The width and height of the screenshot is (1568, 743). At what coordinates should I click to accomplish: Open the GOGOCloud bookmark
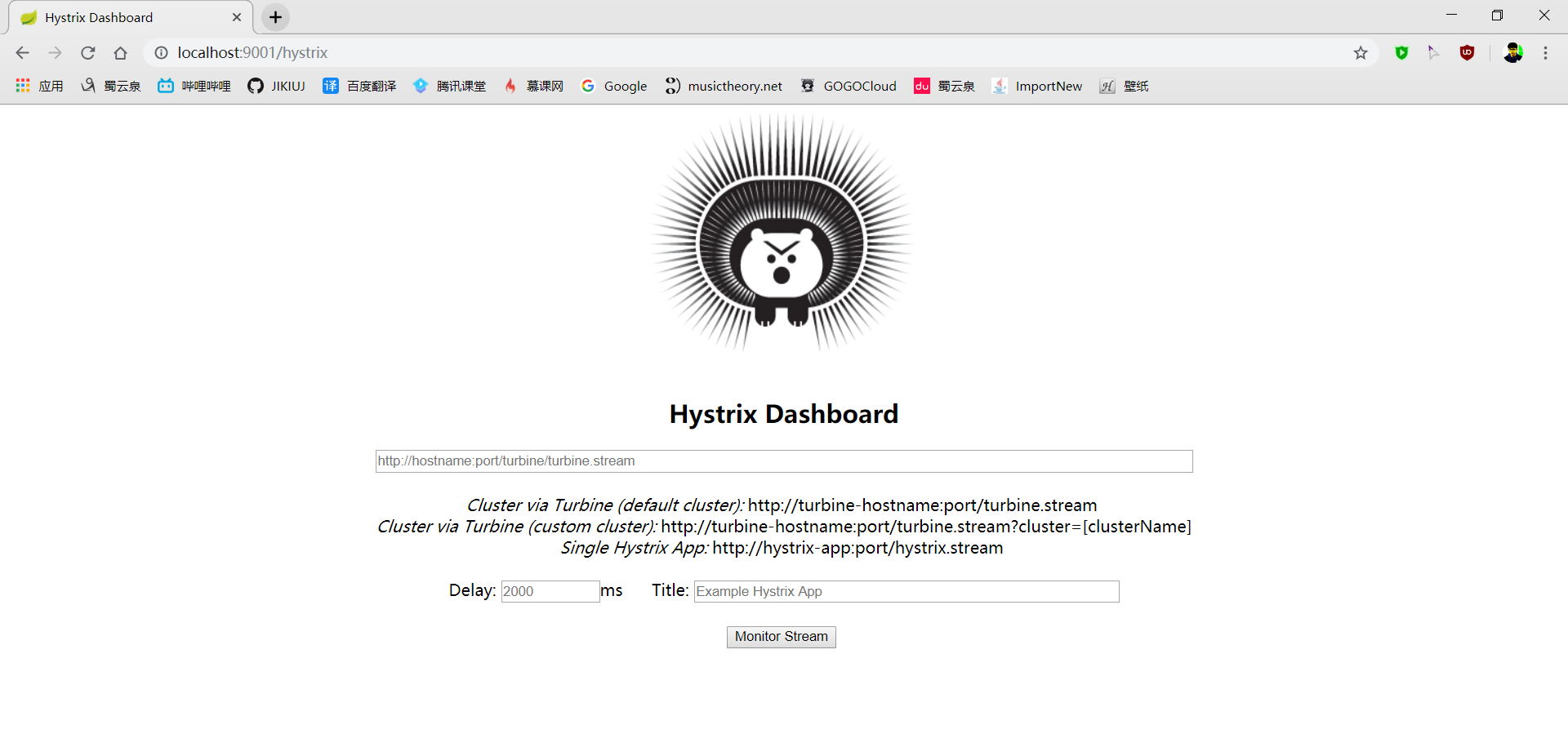(x=849, y=86)
